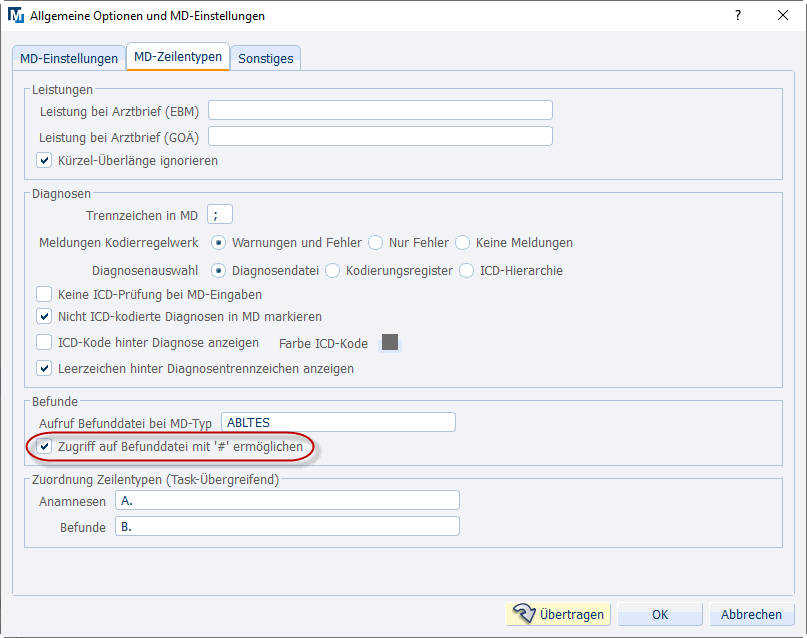
Task: Choose Kodierungsregister for Diagnosenauswahl
Action: [x=332, y=271]
